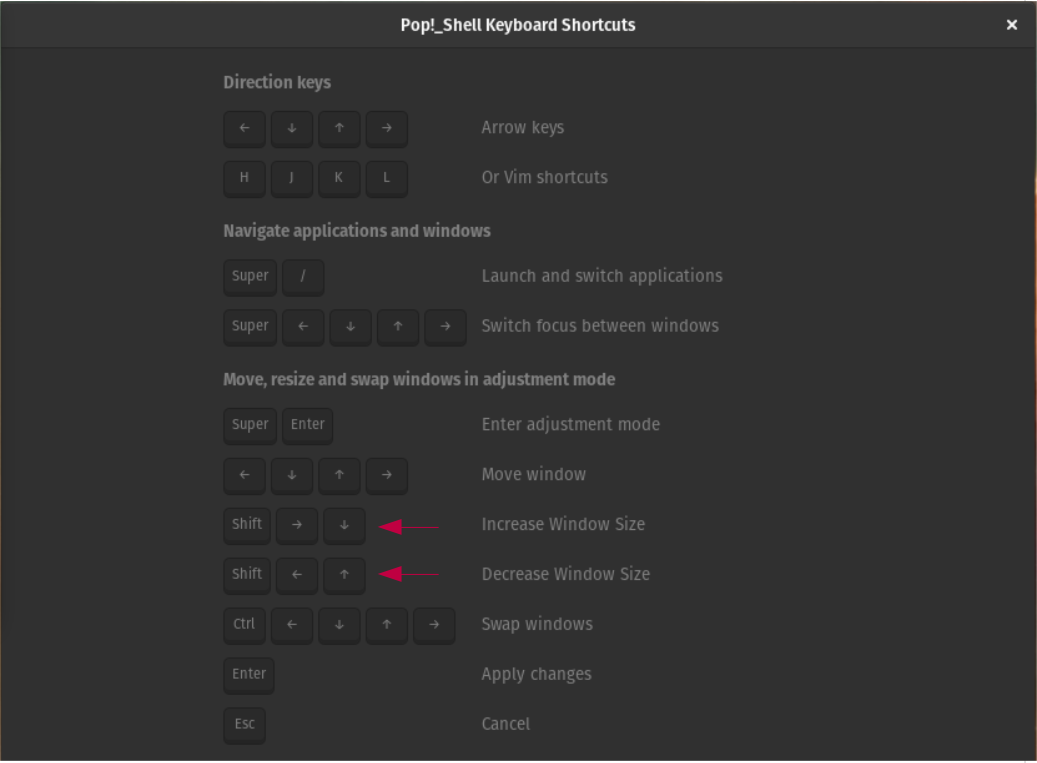Click the up arrow in the Arrow keys row
1037x763 pixels.
pos(339,128)
